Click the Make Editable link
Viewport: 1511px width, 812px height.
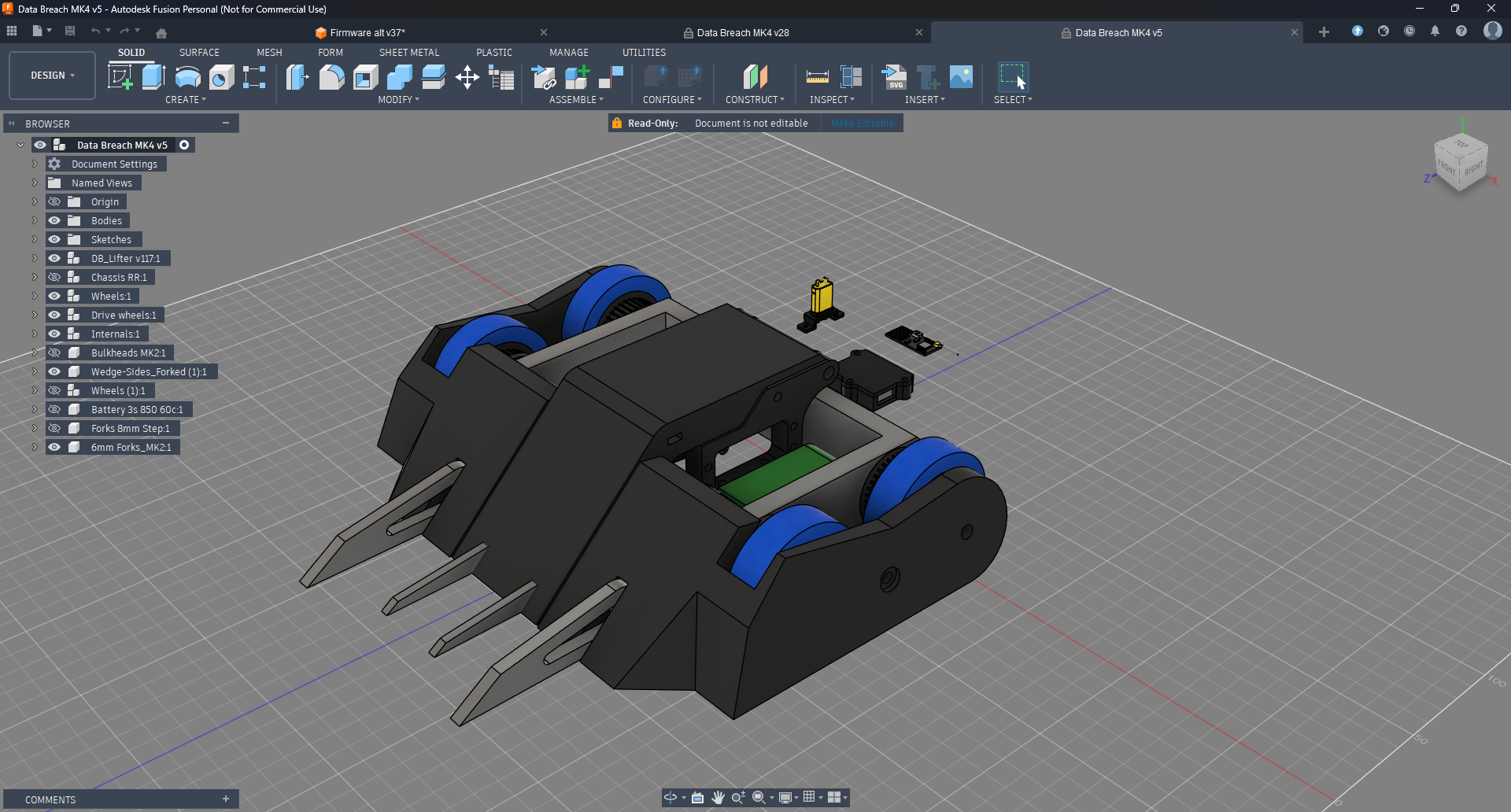click(862, 124)
